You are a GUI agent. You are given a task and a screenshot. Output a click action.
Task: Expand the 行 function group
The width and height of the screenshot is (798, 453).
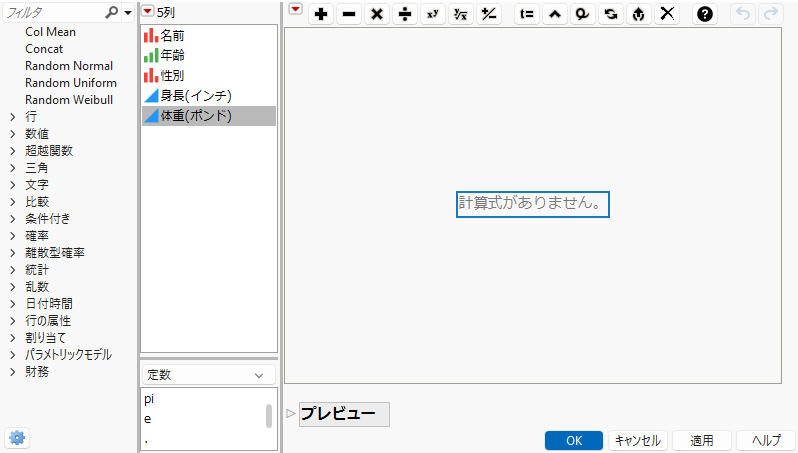pyautogui.click(x=13, y=117)
